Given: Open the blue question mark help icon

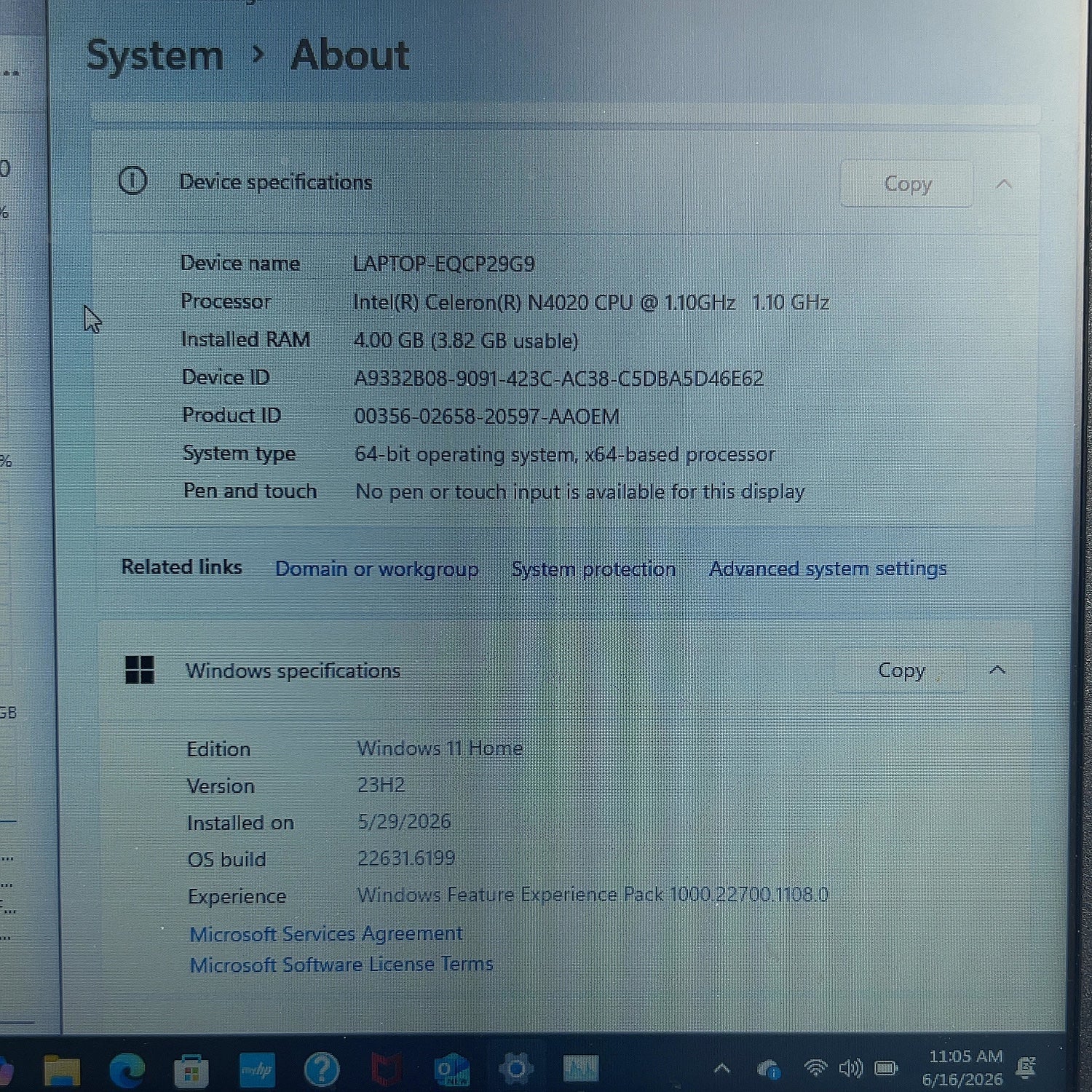Looking at the screenshot, I should pyautogui.click(x=322, y=1069).
